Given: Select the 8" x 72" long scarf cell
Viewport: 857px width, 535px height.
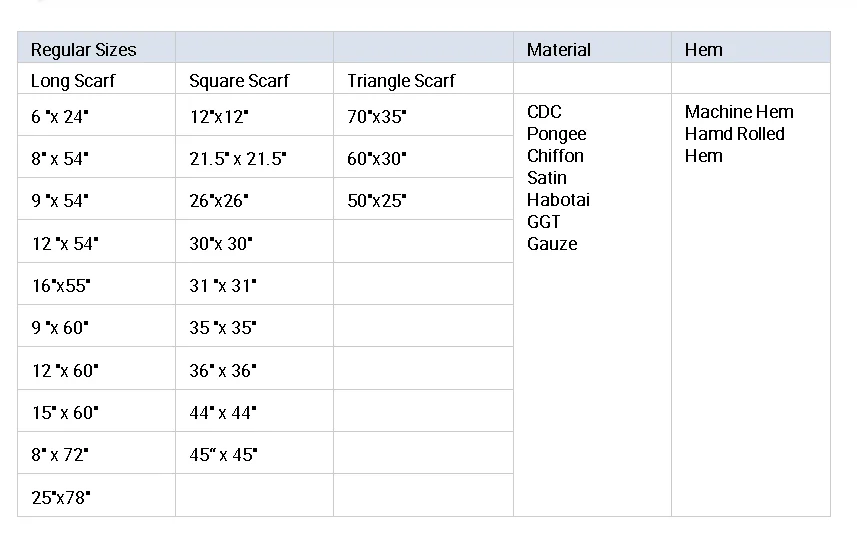Looking at the screenshot, I should [x=60, y=455].
